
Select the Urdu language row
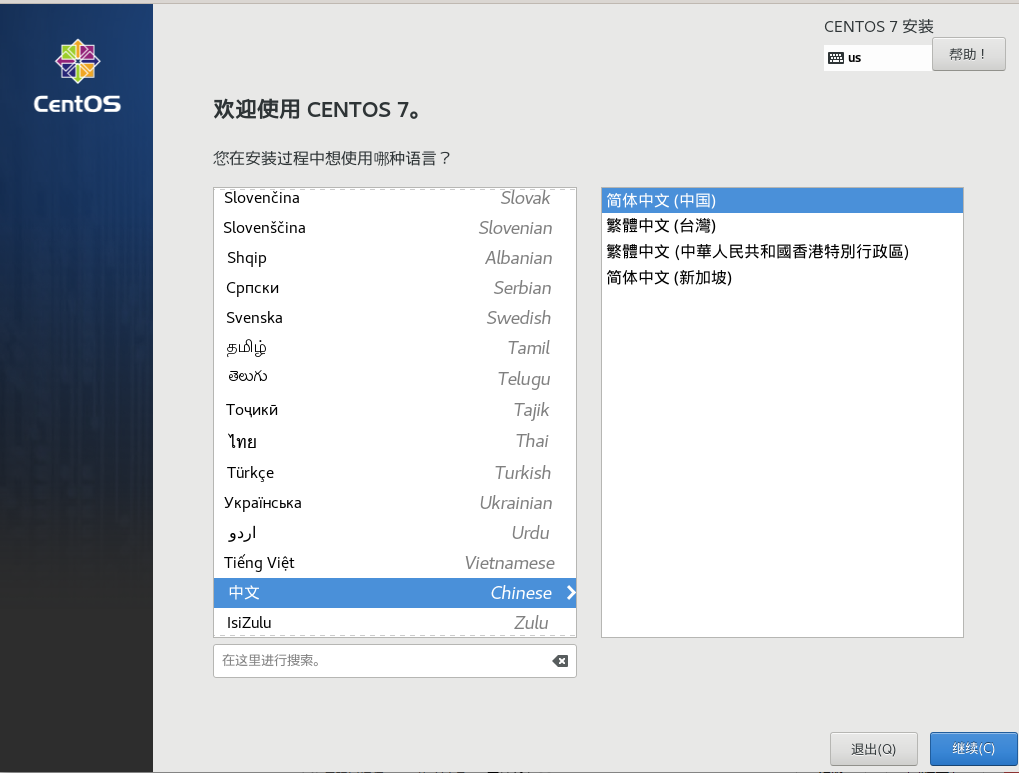[x=394, y=532]
